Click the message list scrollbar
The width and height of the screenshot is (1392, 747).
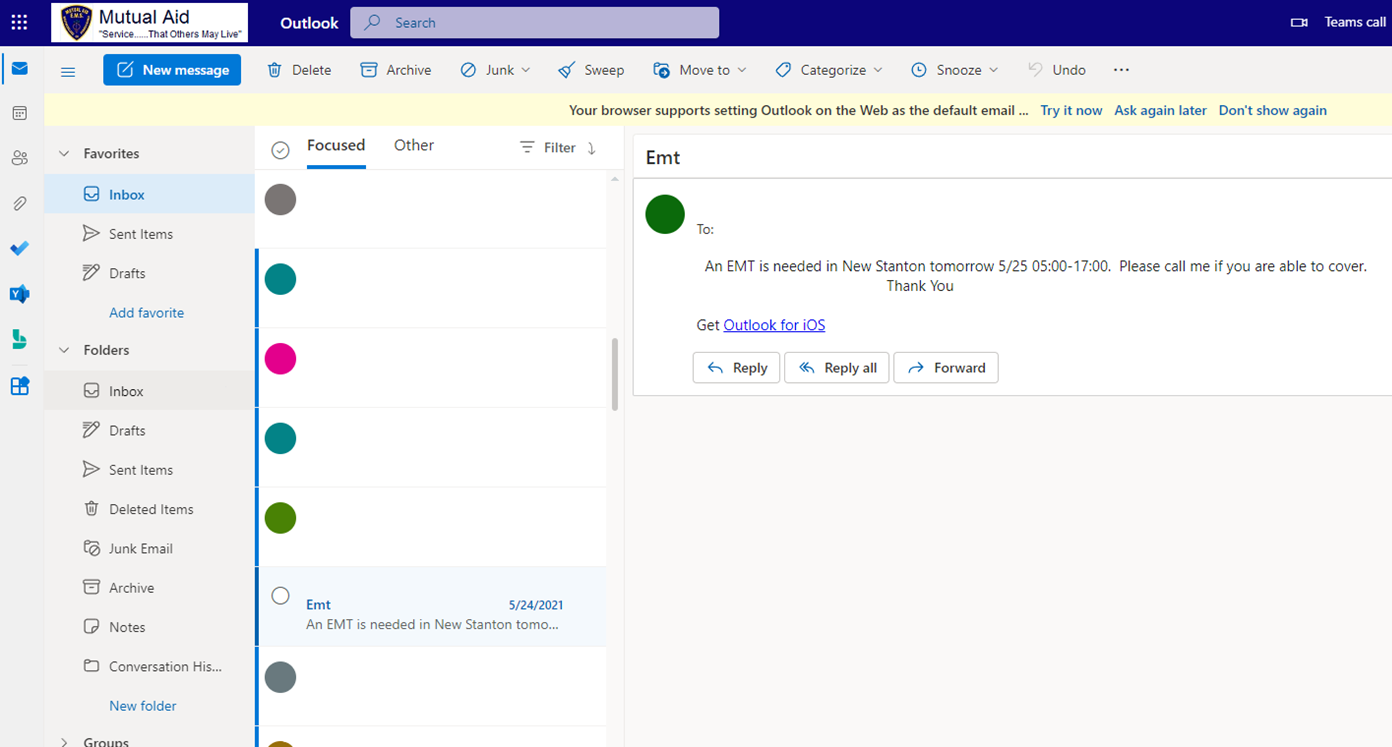point(615,373)
